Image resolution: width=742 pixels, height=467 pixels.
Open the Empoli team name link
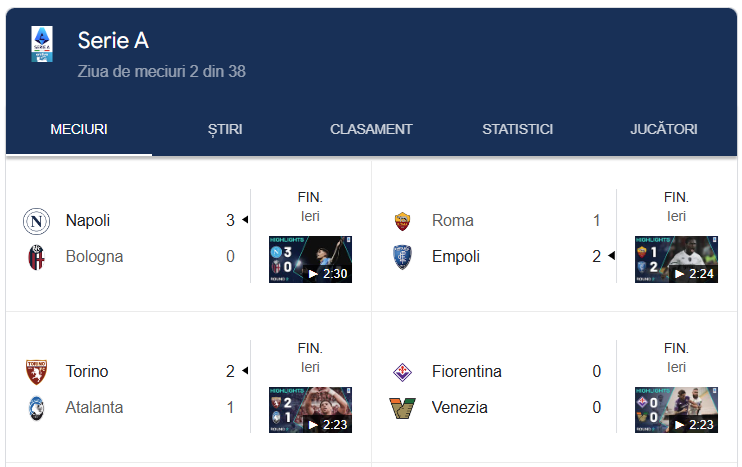(x=456, y=256)
